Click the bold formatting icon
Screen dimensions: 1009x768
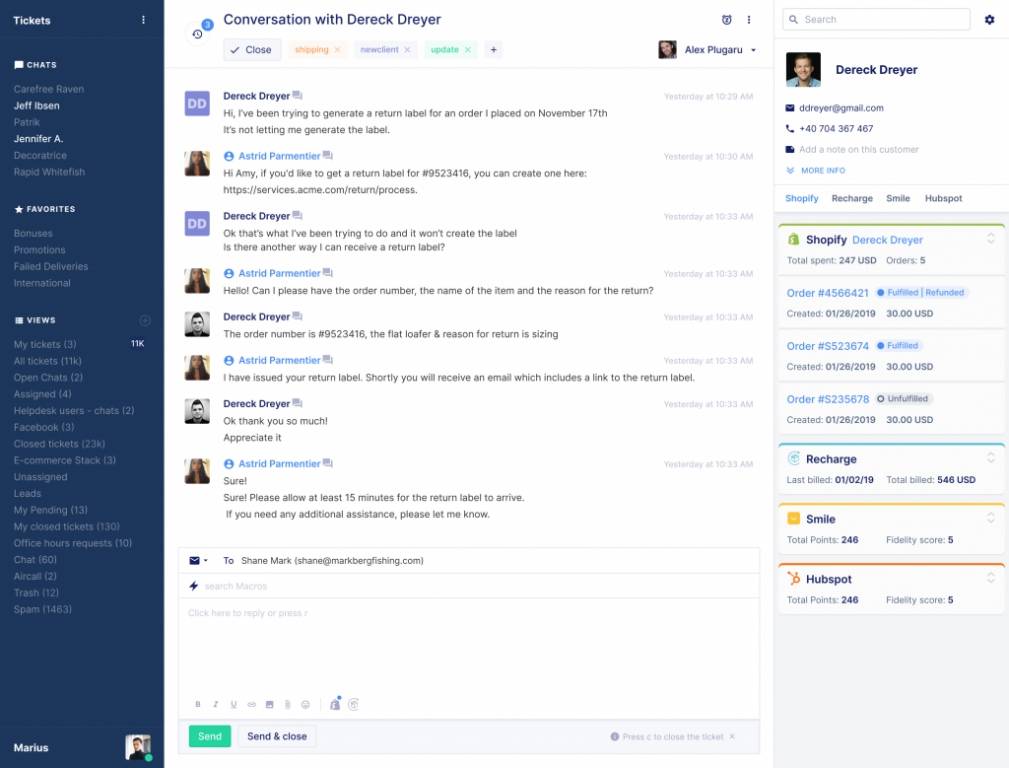198,704
